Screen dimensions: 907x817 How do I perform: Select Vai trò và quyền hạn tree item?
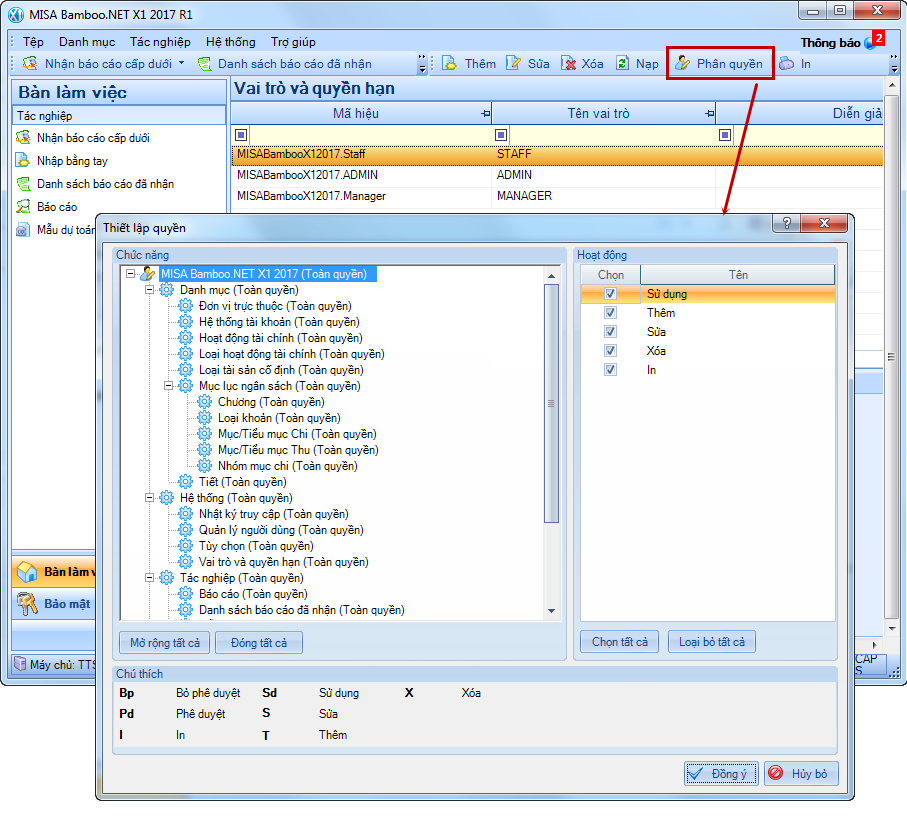[x=283, y=561]
